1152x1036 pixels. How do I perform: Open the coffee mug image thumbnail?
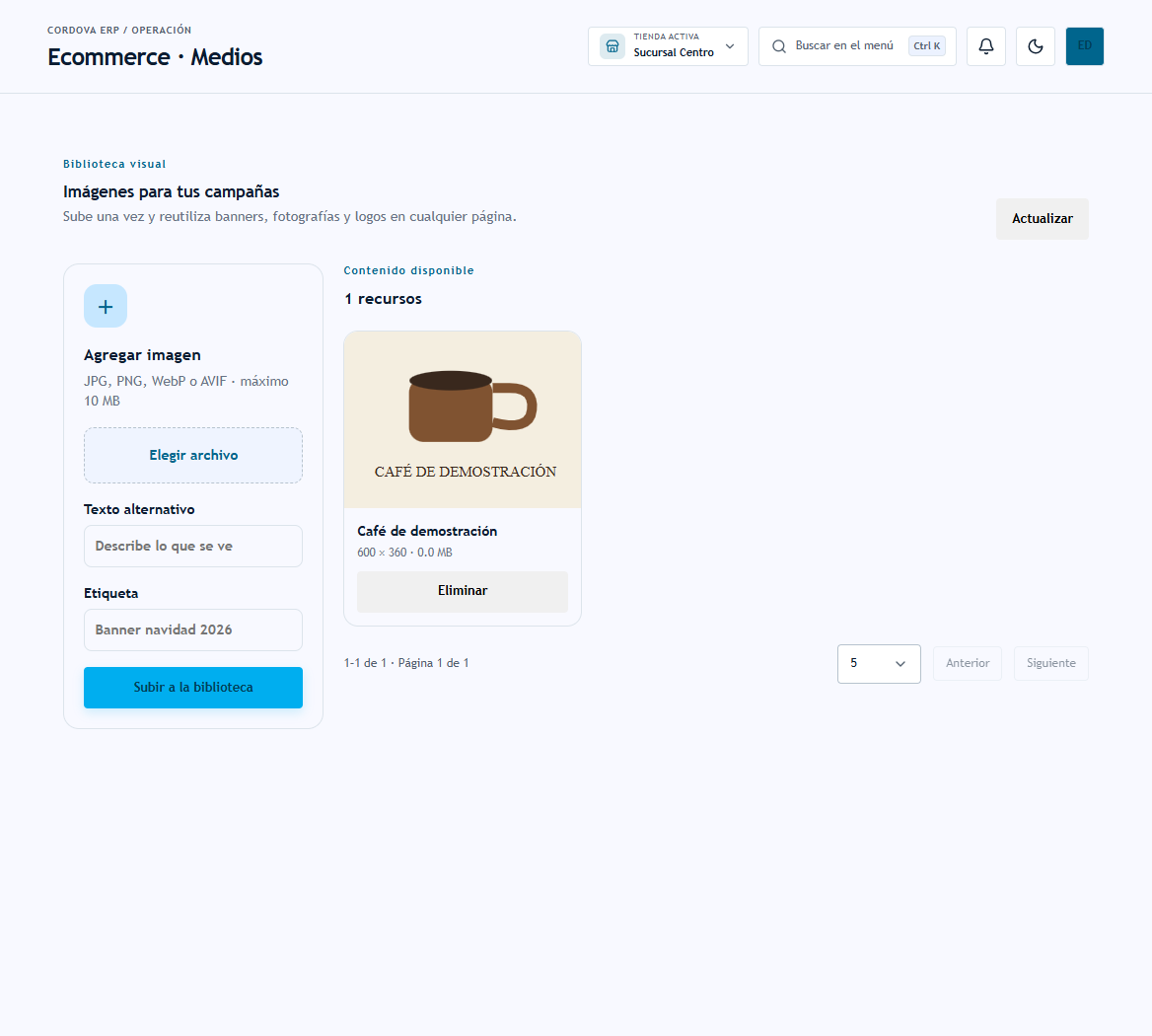pyautogui.click(x=463, y=419)
